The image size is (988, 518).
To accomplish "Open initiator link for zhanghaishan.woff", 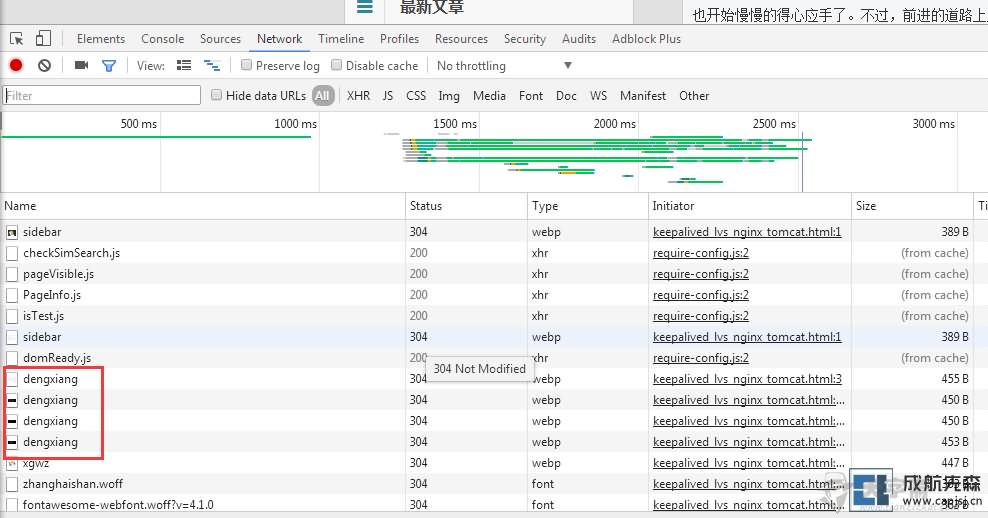I will coord(749,484).
